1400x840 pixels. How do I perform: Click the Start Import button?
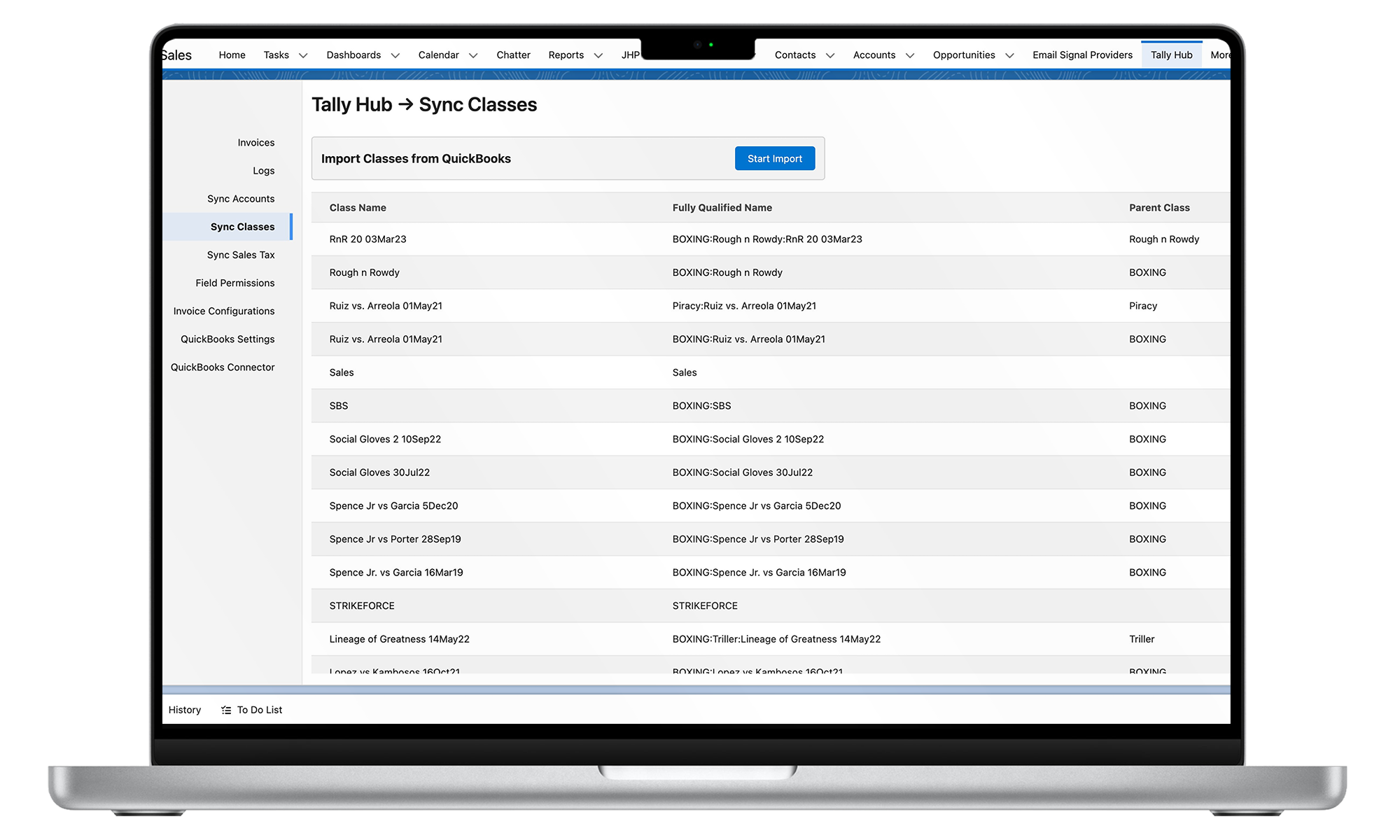coord(774,158)
